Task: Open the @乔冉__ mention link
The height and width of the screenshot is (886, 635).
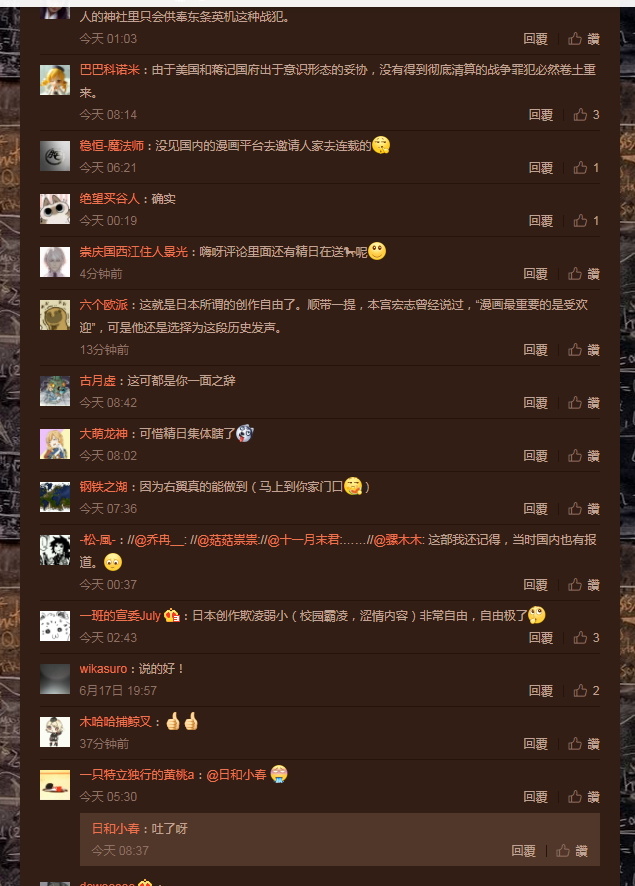Action: point(155,540)
